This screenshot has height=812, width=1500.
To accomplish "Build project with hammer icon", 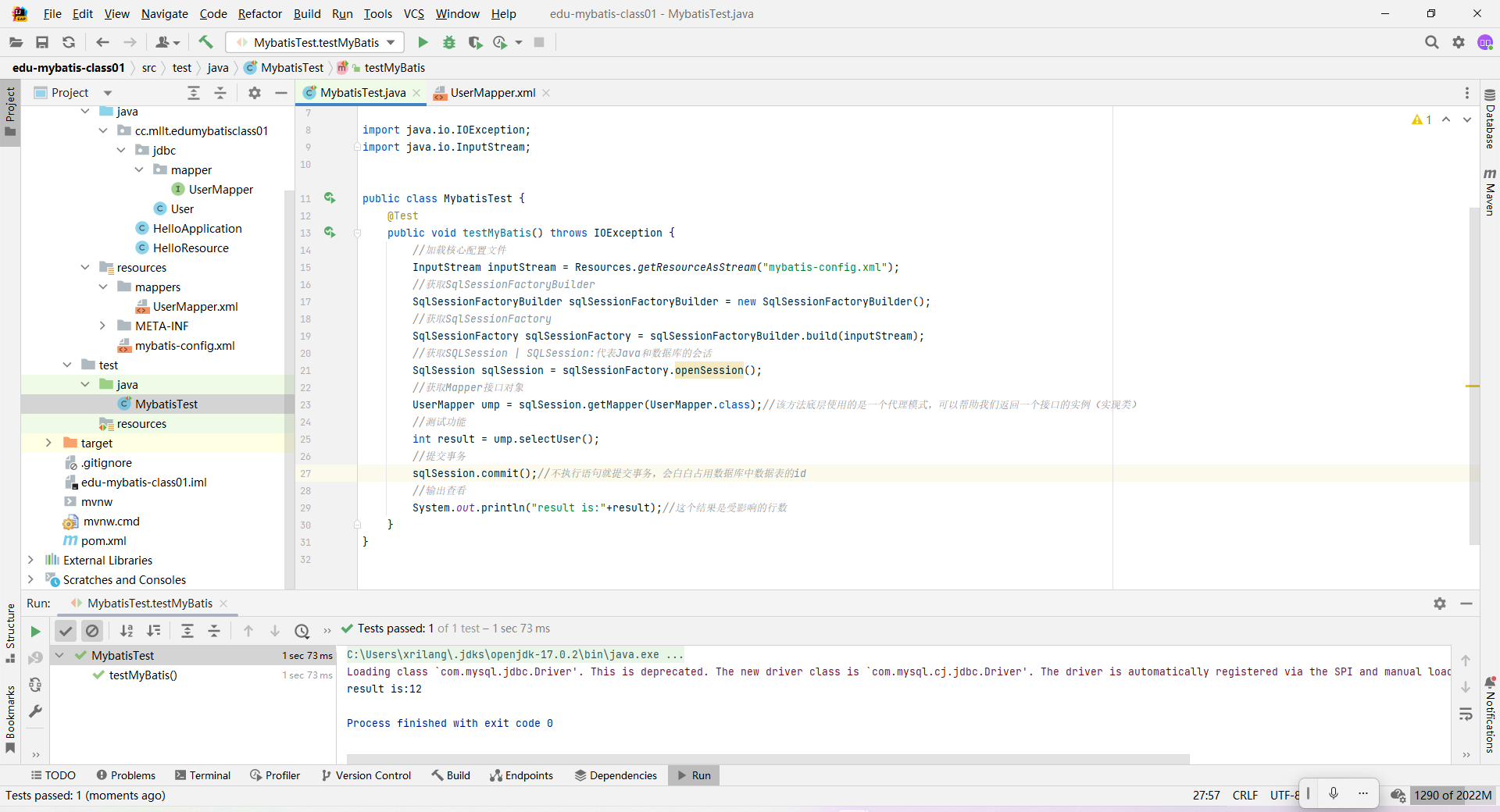I will [x=205, y=42].
